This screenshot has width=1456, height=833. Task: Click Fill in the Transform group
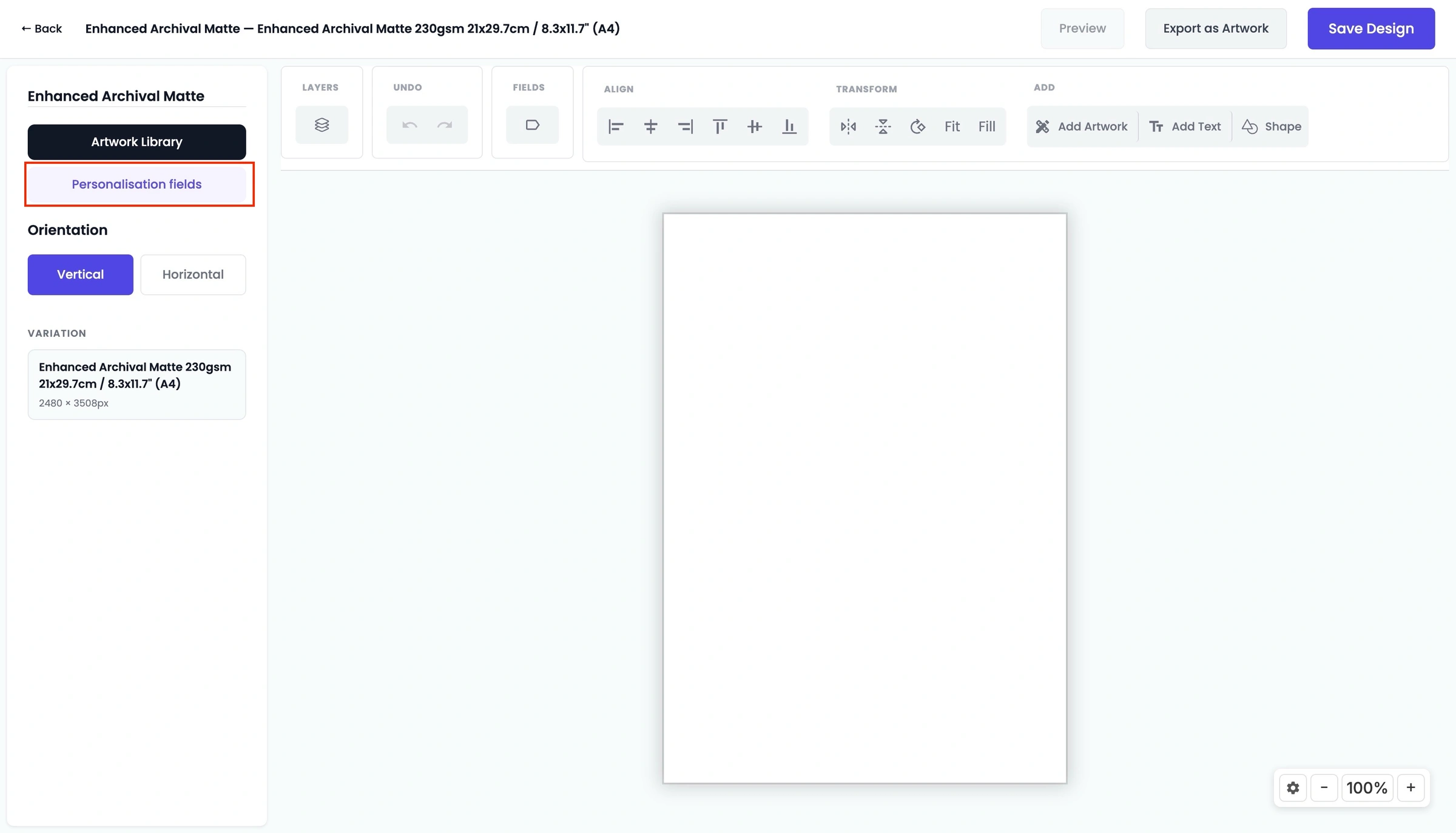pos(986,126)
